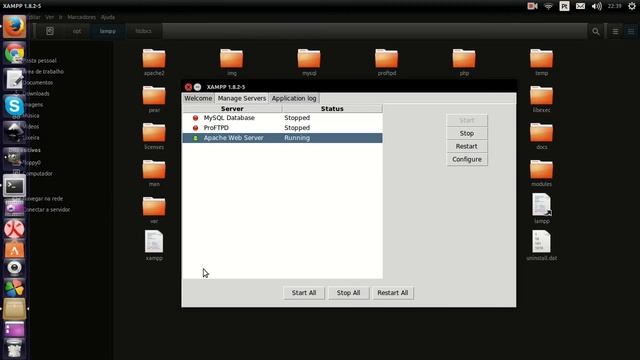Select the ProFTPD row
640x360 pixels.
(282, 128)
